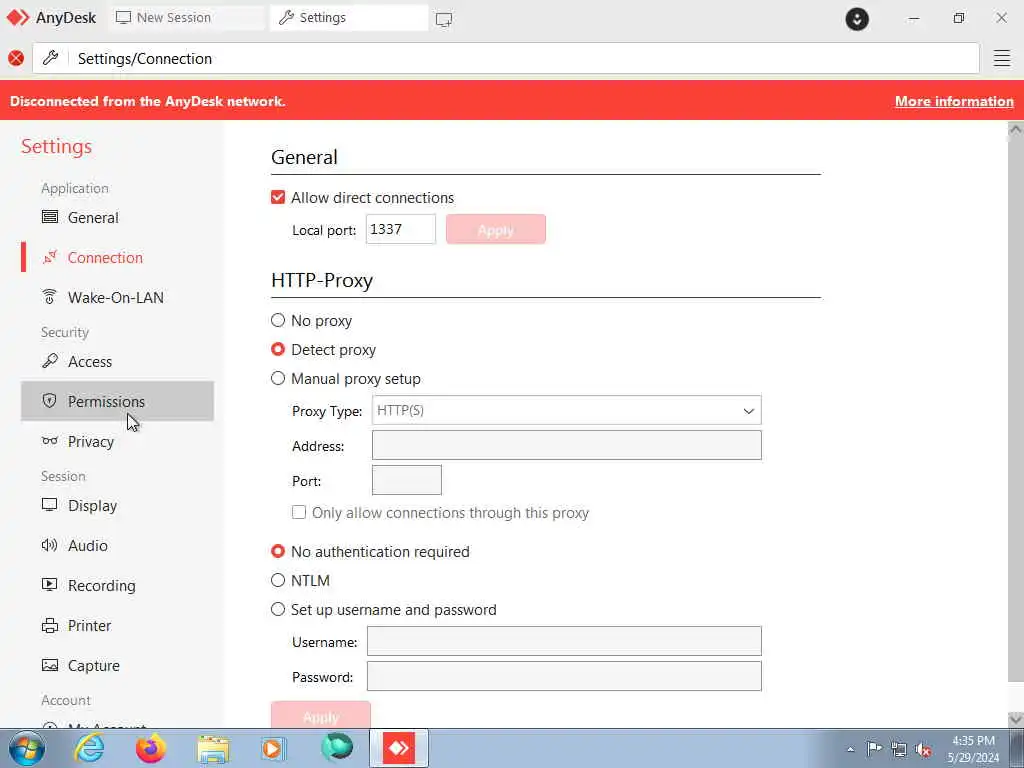1024x768 pixels.
Task: Select the Detect proxy option
Action: (x=278, y=349)
